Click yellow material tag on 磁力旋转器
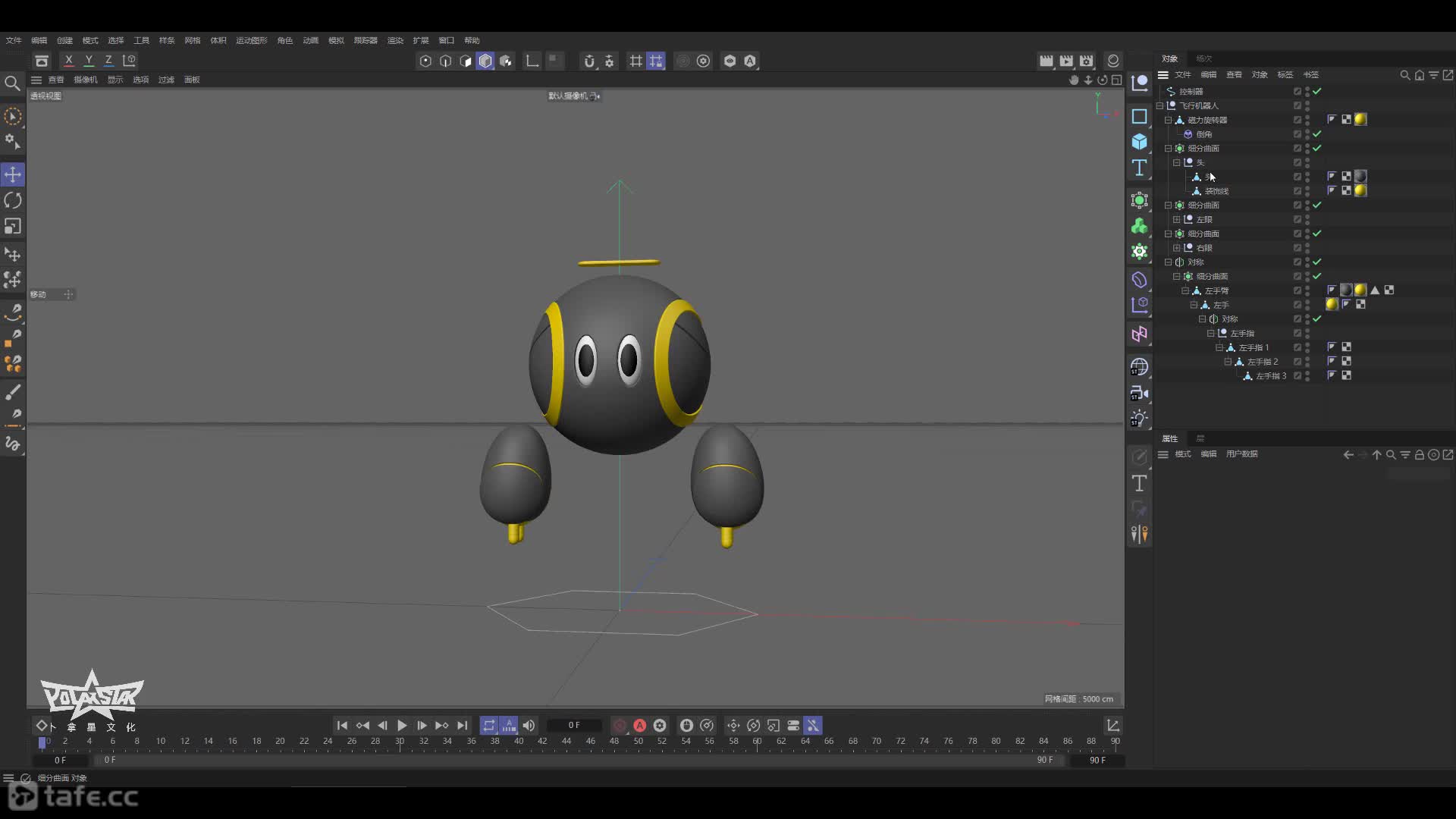The height and width of the screenshot is (819, 1456). tap(1360, 119)
